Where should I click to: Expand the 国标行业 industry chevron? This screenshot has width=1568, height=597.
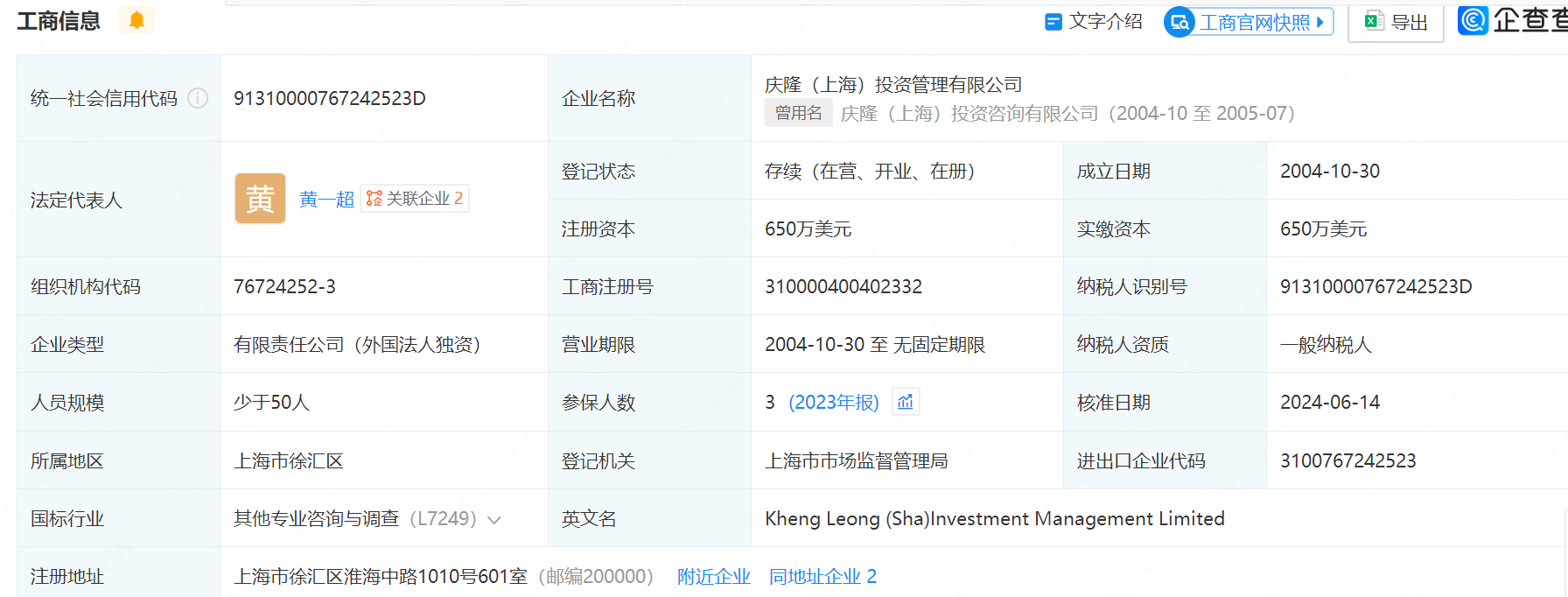tap(494, 520)
